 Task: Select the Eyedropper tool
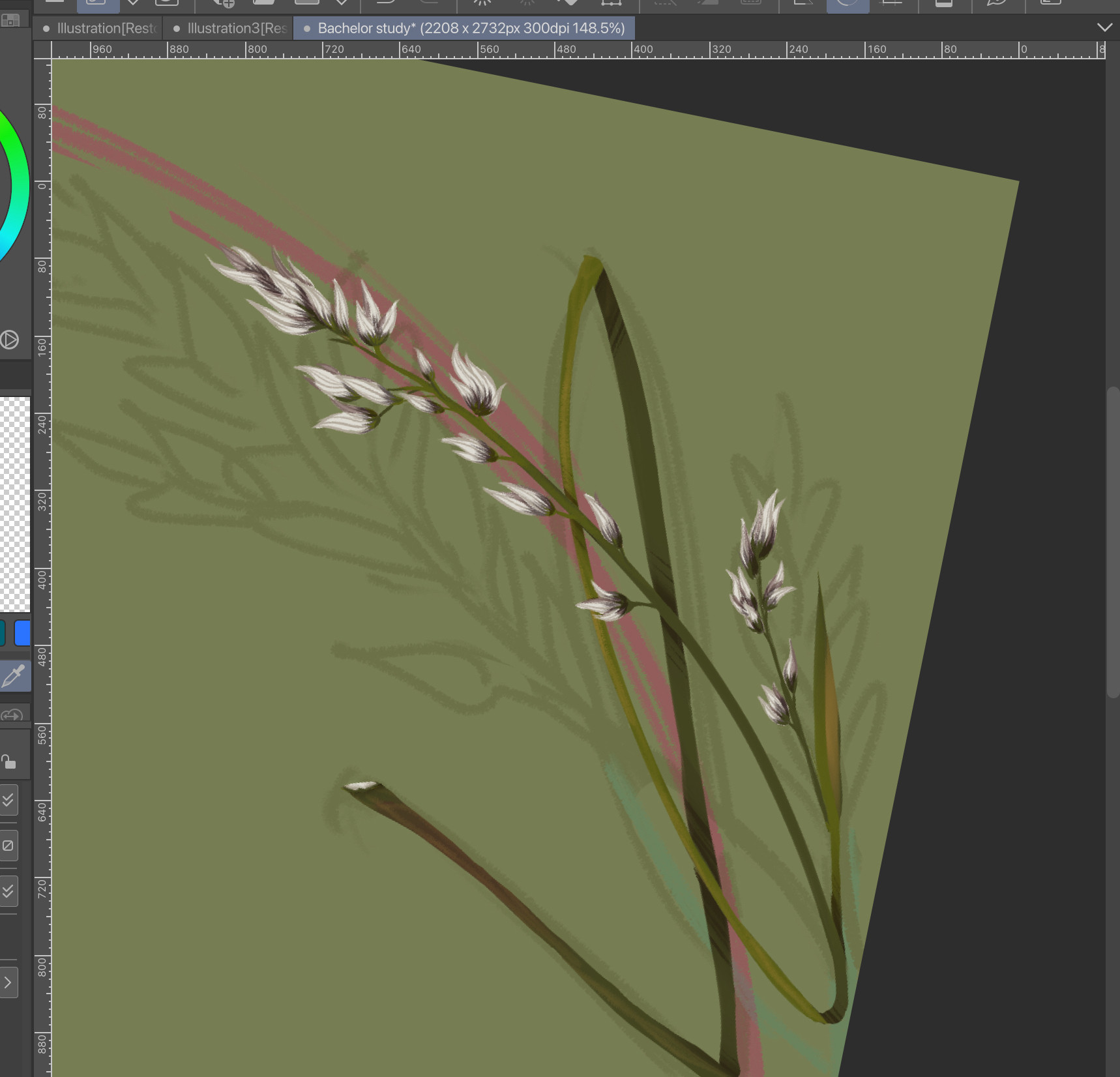click(14, 676)
